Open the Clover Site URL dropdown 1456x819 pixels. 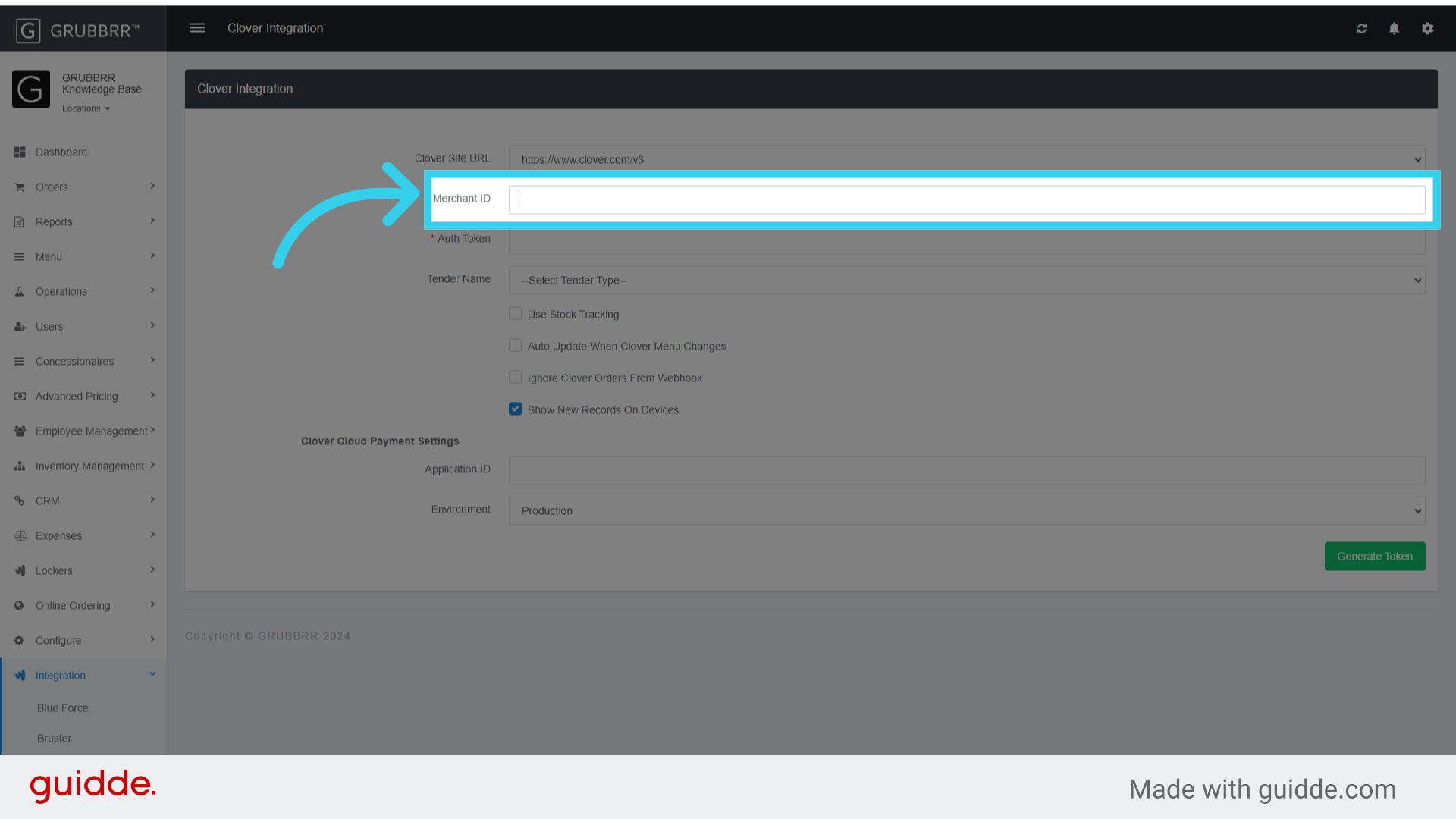(967, 159)
